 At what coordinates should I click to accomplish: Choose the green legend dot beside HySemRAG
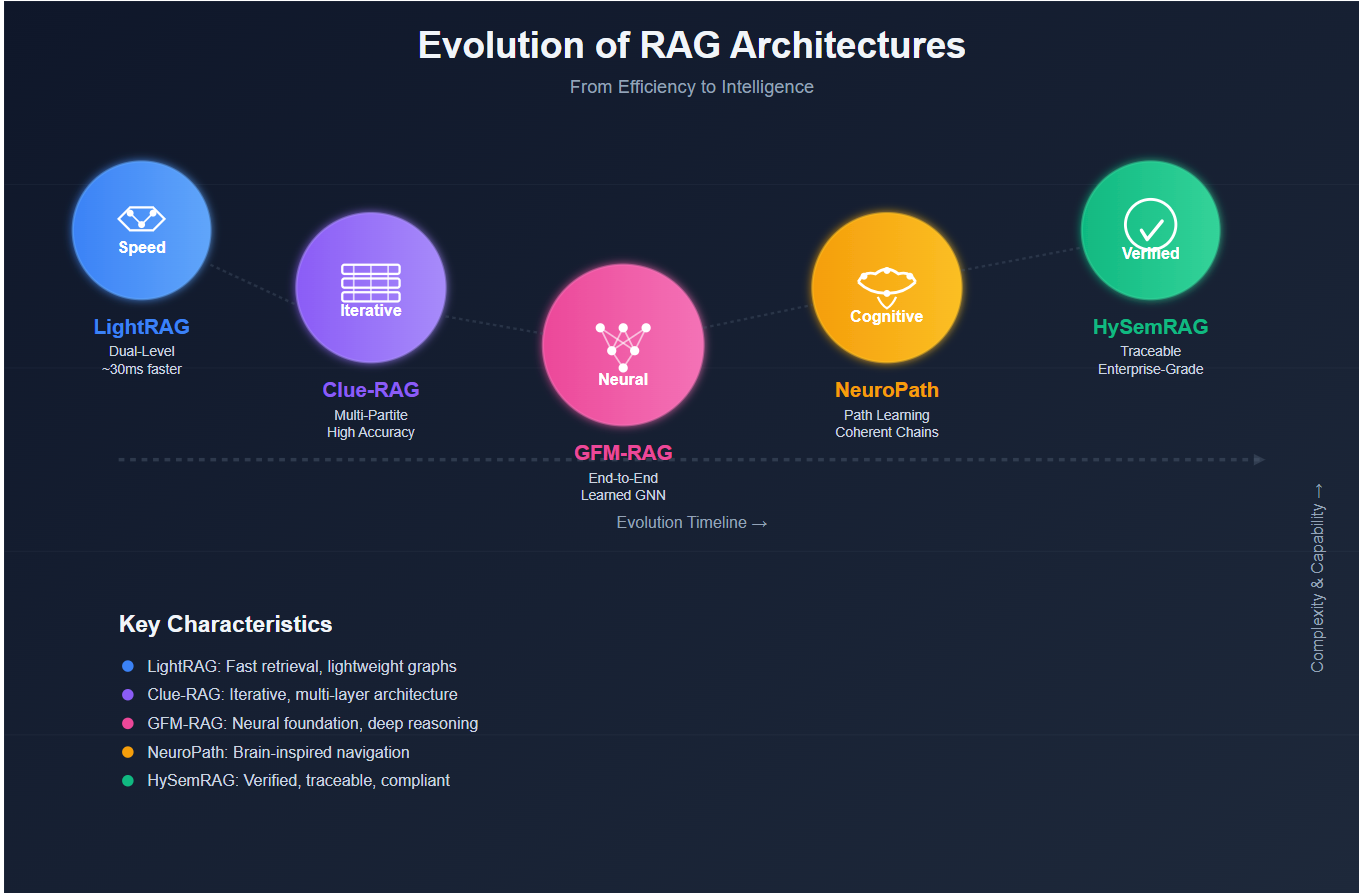click(x=127, y=780)
